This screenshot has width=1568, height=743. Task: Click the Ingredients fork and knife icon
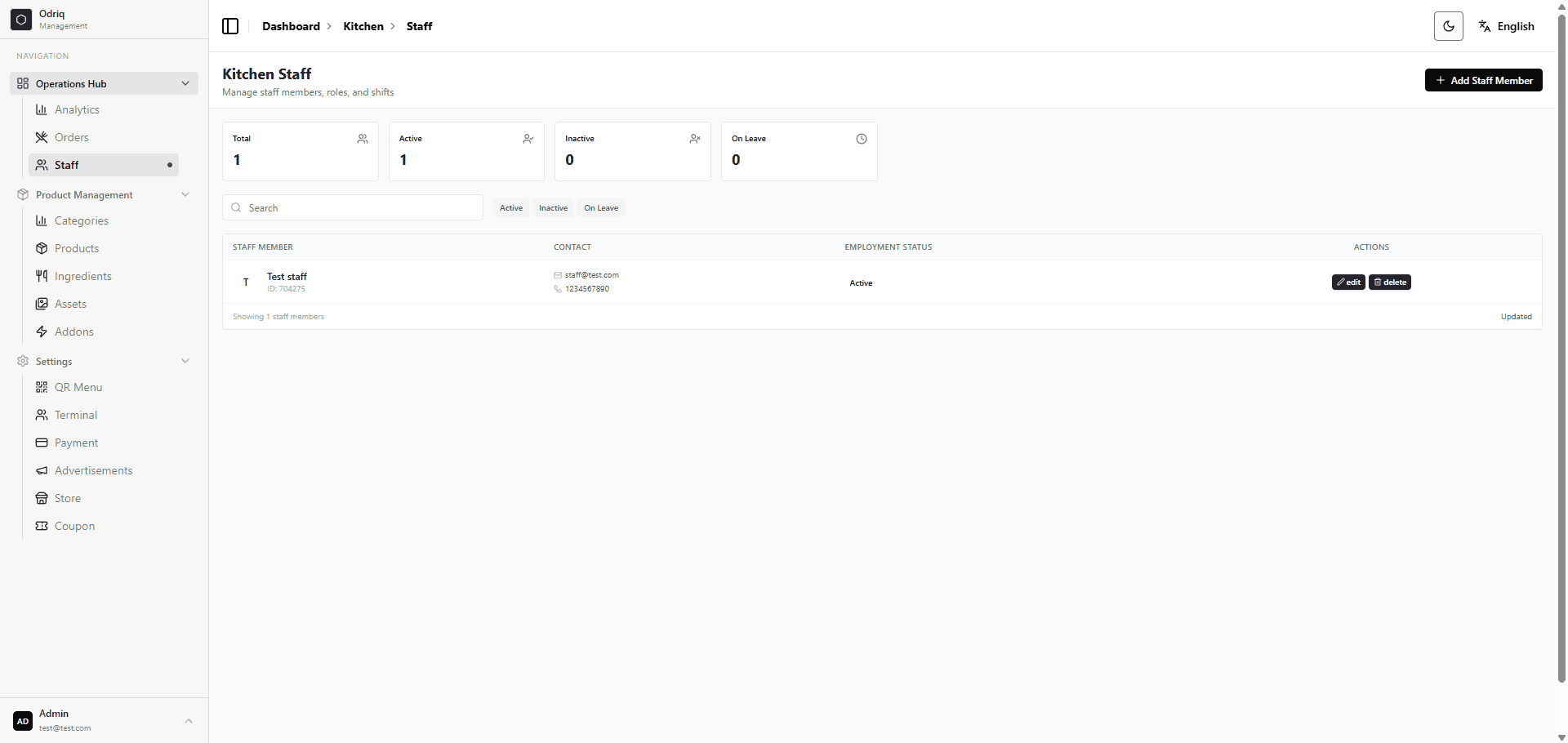pyautogui.click(x=42, y=276)
